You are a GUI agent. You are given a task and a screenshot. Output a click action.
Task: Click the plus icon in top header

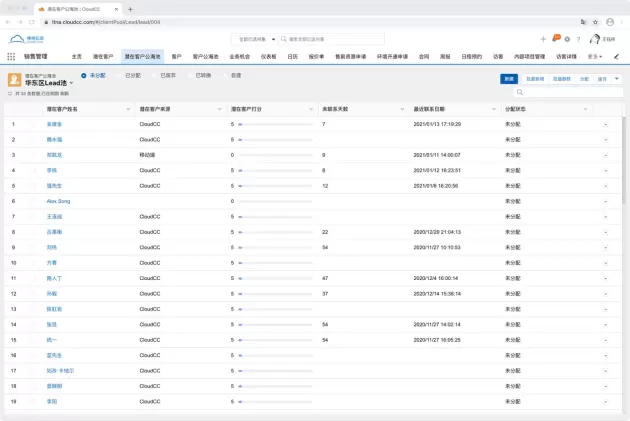(x=543, y=39)
